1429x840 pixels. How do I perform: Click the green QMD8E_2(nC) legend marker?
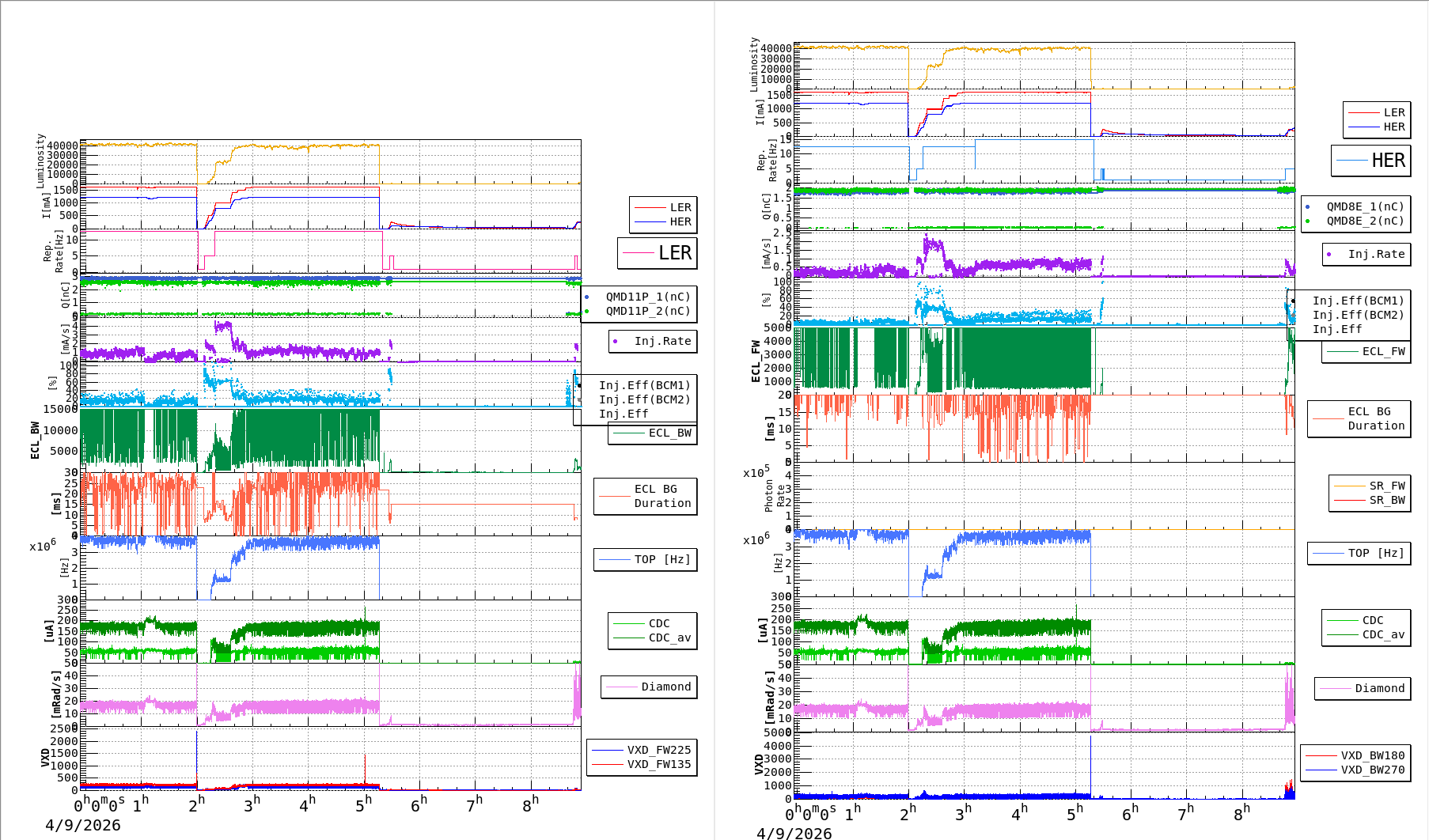pyautogui.click(x=1308, y=221)
